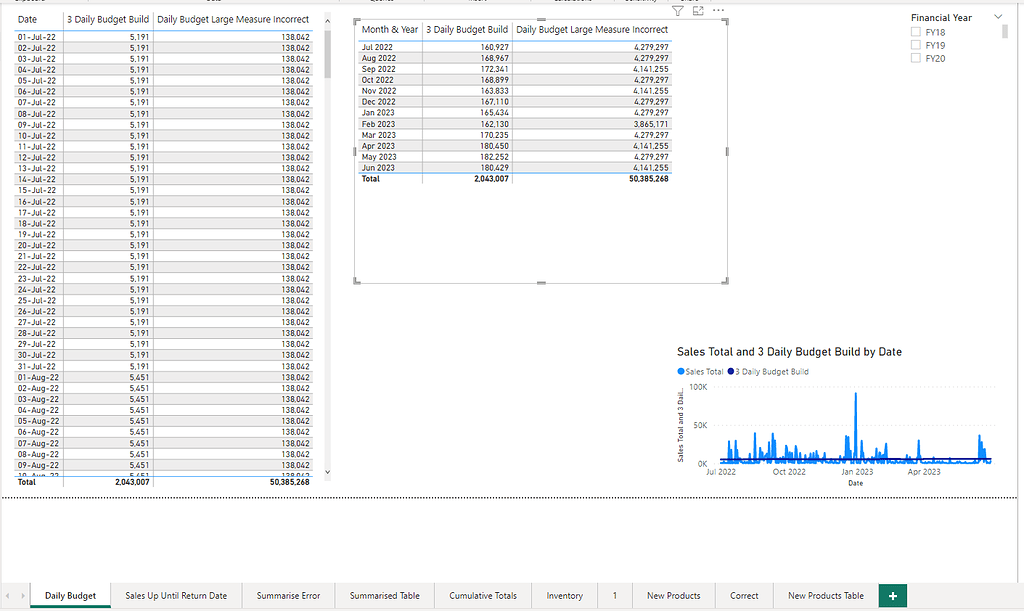Add a new report page with the plus icon
1024x611 pixels.
click(x=892, y=595)
